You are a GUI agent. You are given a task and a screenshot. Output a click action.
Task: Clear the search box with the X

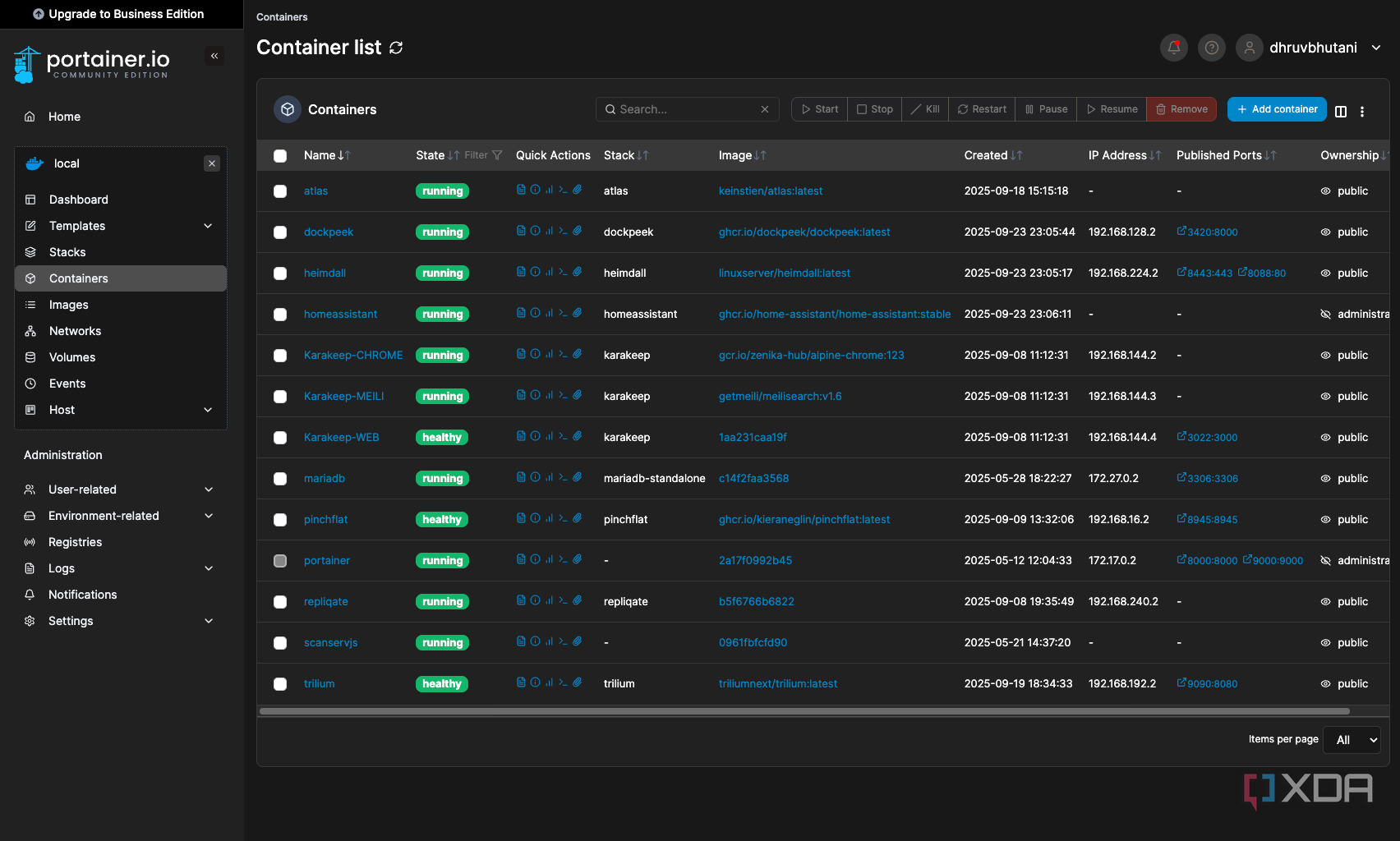[765, 109]
